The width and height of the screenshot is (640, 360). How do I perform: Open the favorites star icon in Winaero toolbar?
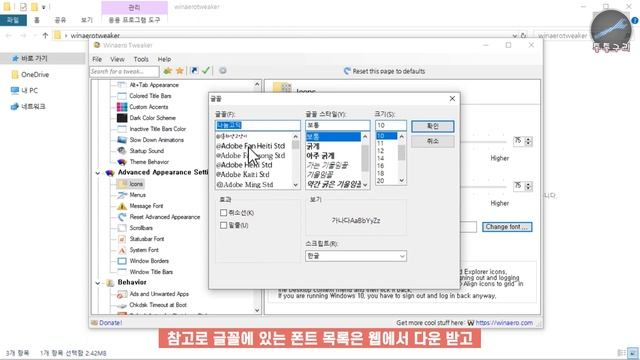(x=180, y=71)
